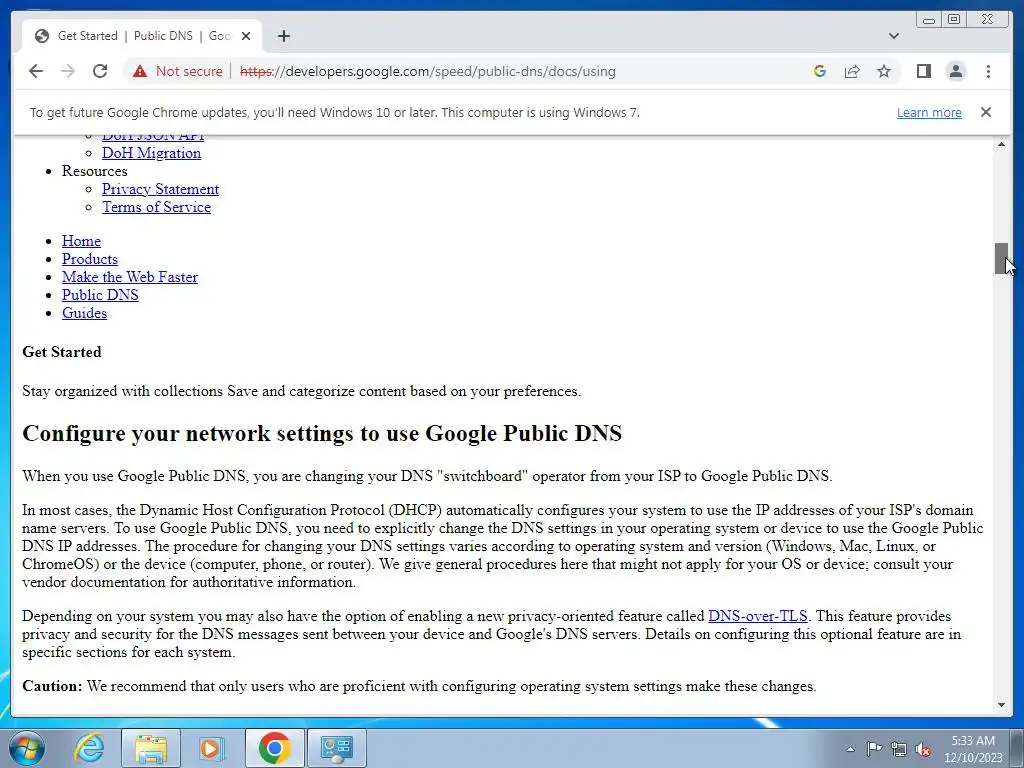This screenshot has width=1024, height=768.
Task: Open the DoH Migration link
Action: tap(152, 153)
